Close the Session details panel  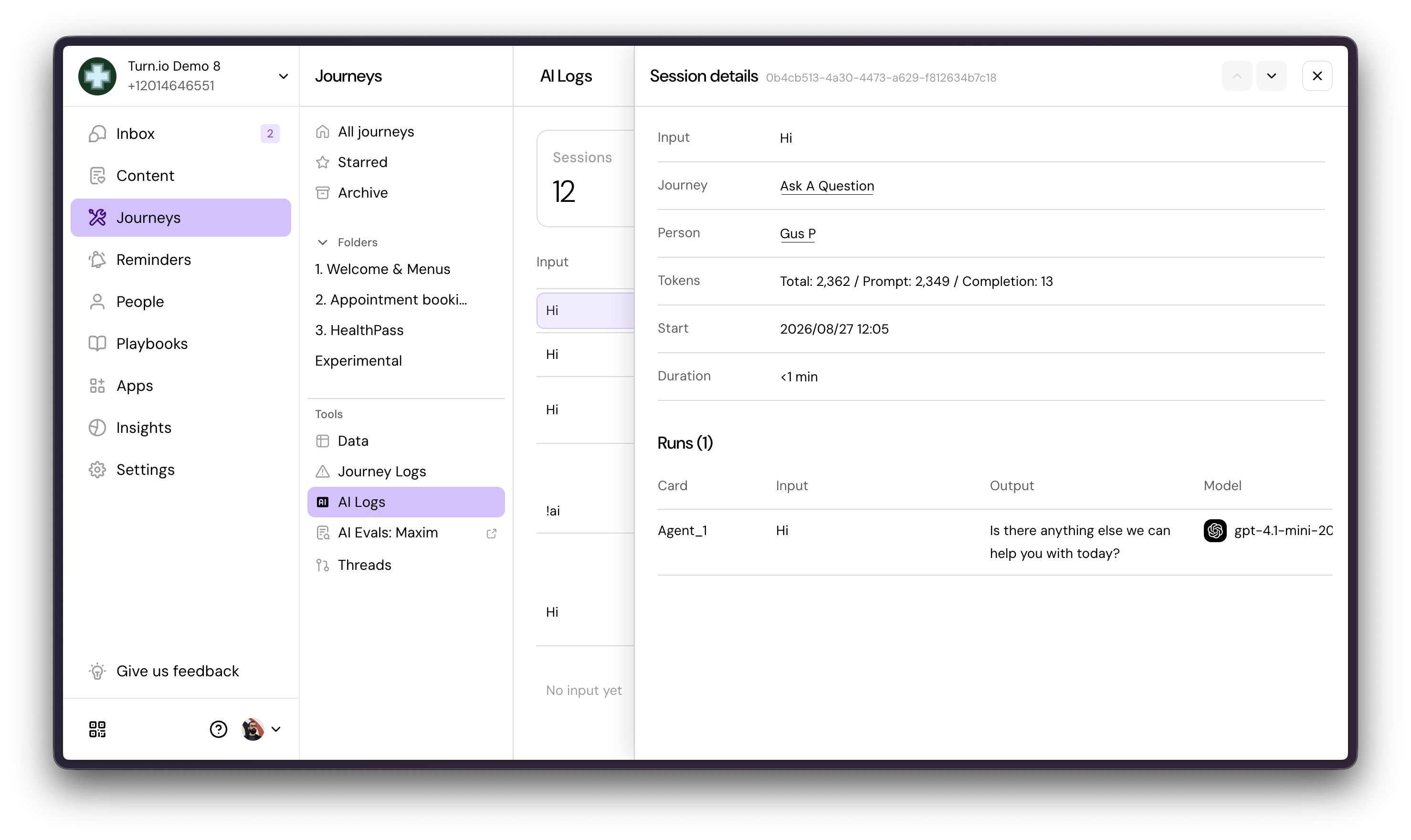pyautogui.click(x=1317, y=76)
